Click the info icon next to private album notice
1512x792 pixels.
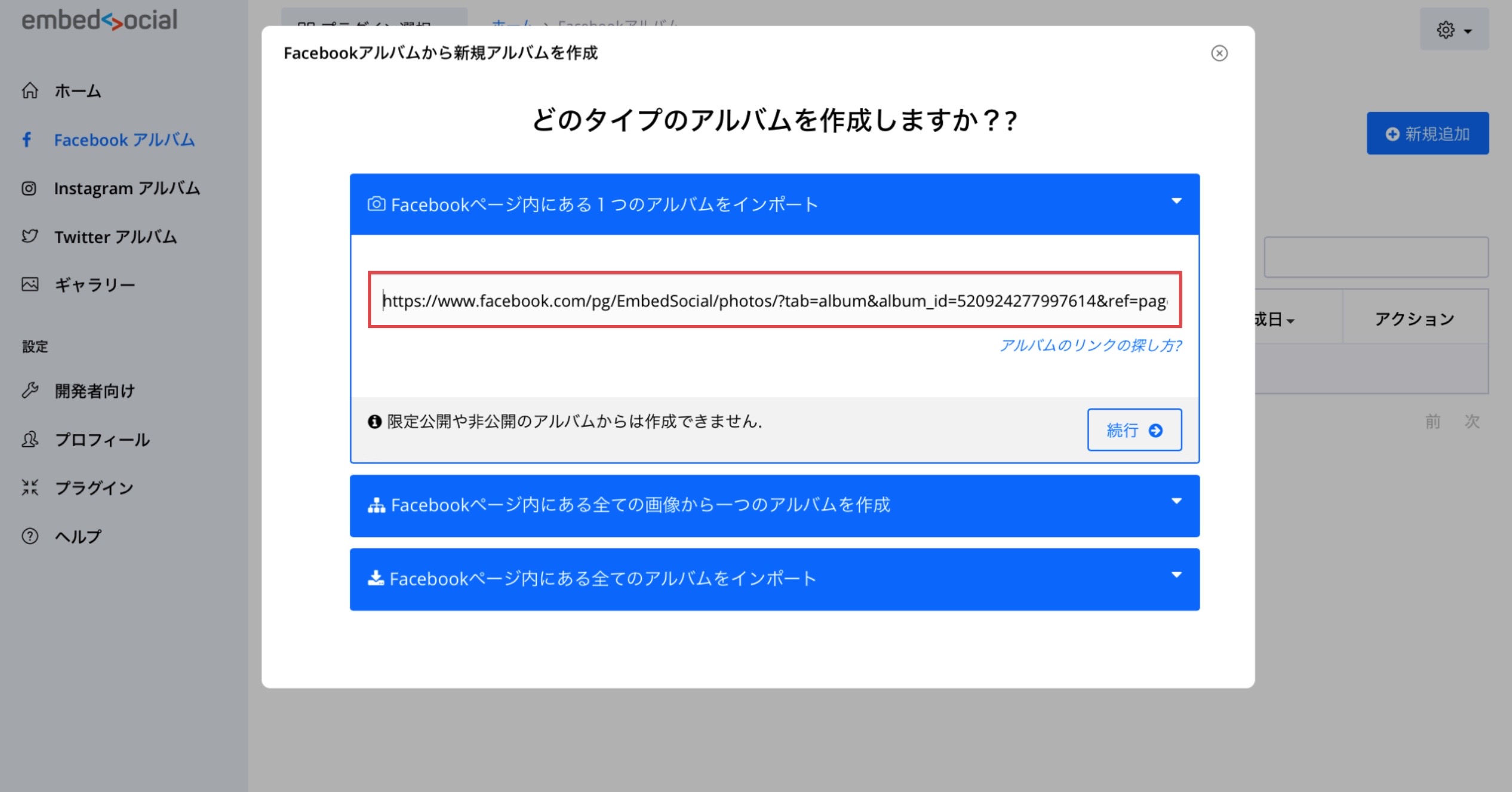[x=374, y=422]
